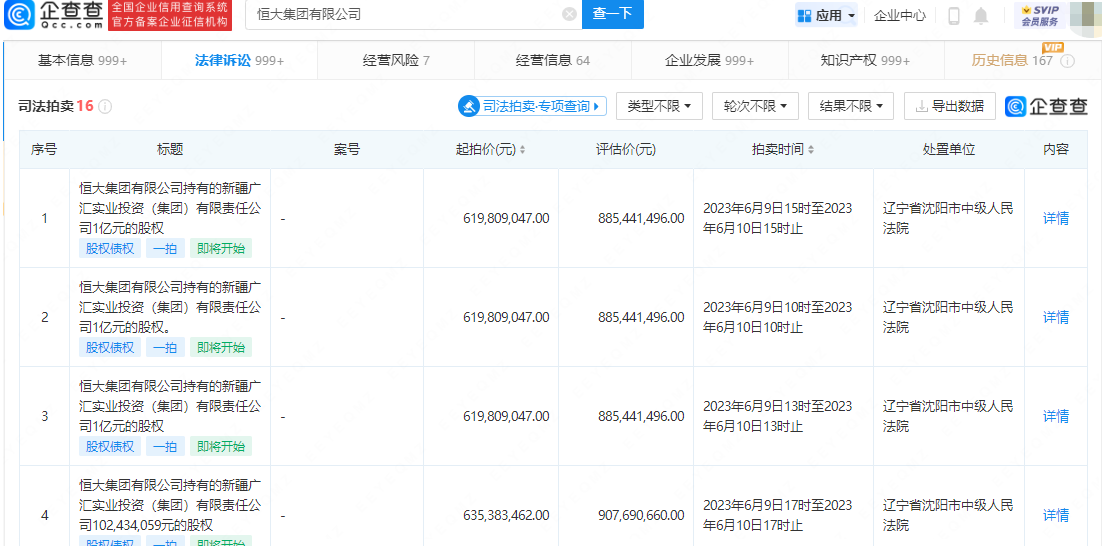The height and width of the screenshot is (546, 1106).
Task: Click 股权债权 tag in row 1
Action: (x=109, y=248)
